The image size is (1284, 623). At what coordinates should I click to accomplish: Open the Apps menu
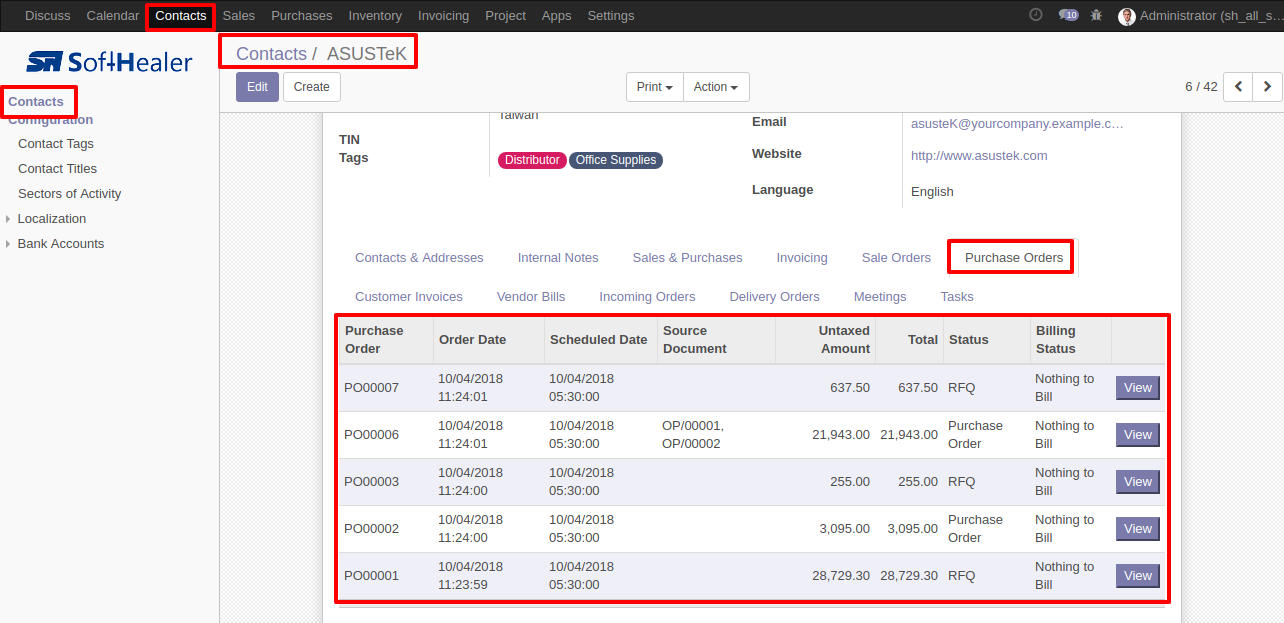tap(556, 16)
